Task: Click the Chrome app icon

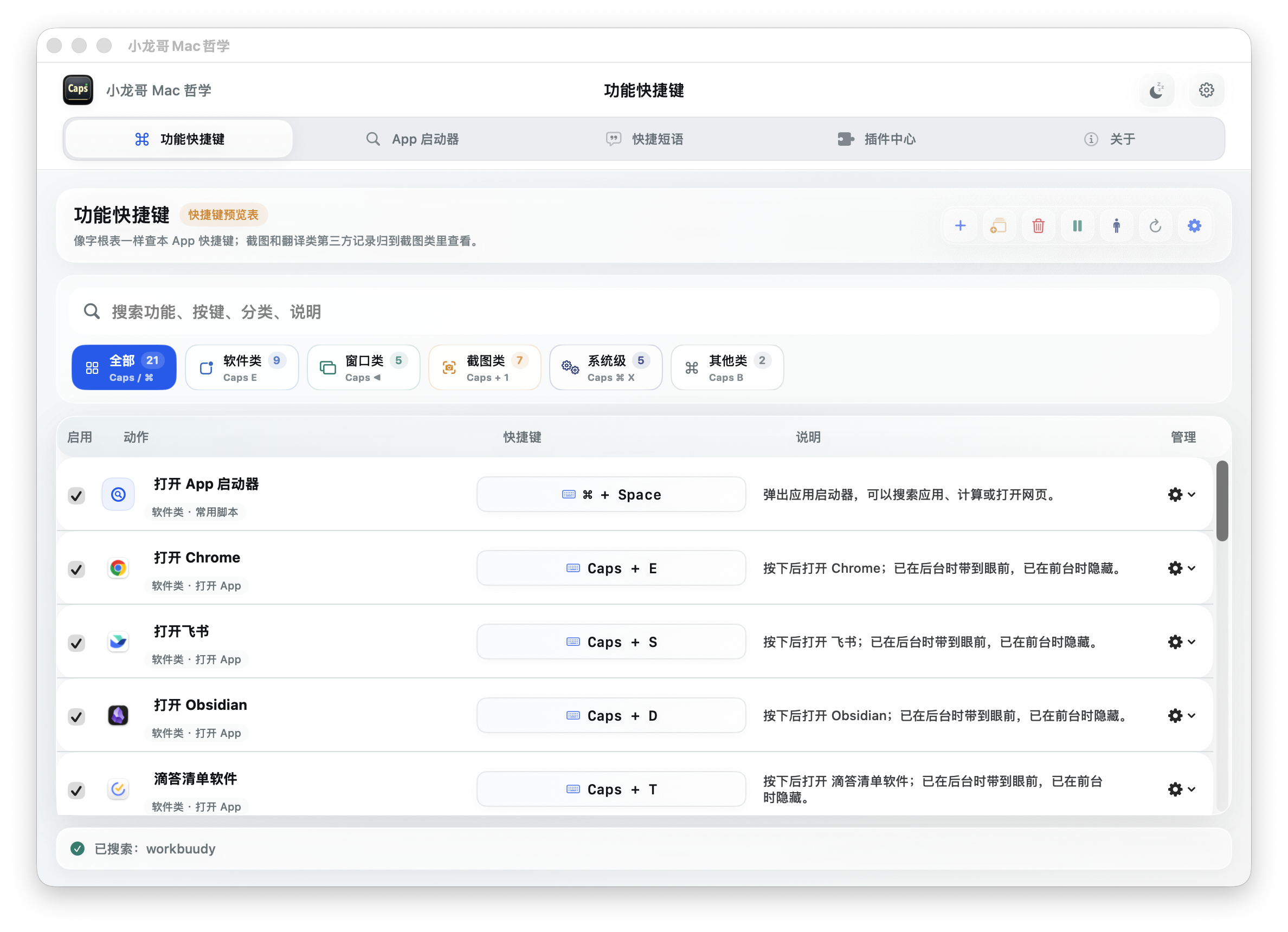Action: (x=118, y=568)
